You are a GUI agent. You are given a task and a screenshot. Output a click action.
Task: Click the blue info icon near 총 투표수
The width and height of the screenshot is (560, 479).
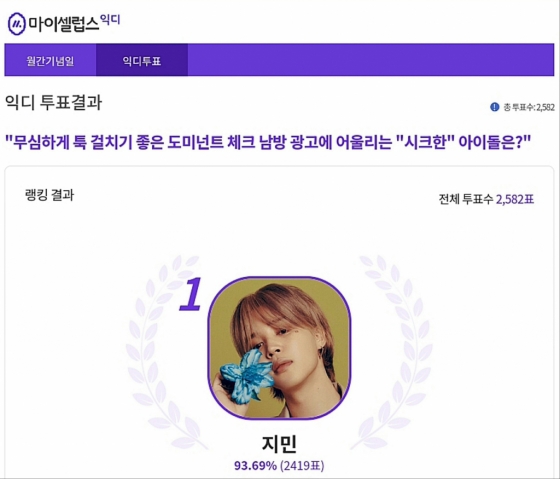tap(495, 107)
